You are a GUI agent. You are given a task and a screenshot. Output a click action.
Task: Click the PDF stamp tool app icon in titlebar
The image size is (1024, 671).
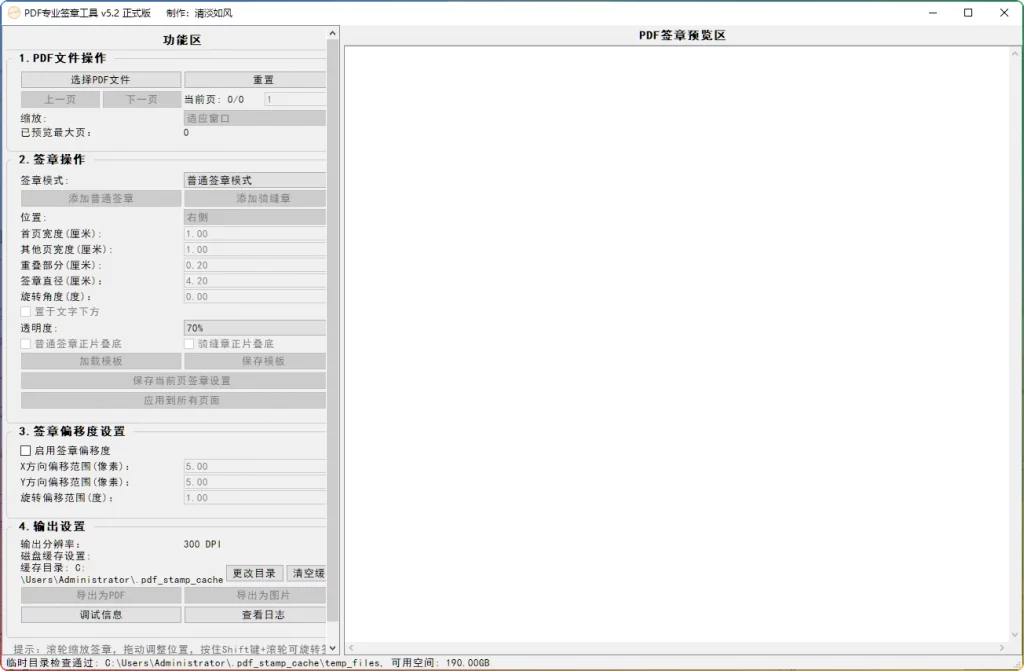click(x=12, y=13)
